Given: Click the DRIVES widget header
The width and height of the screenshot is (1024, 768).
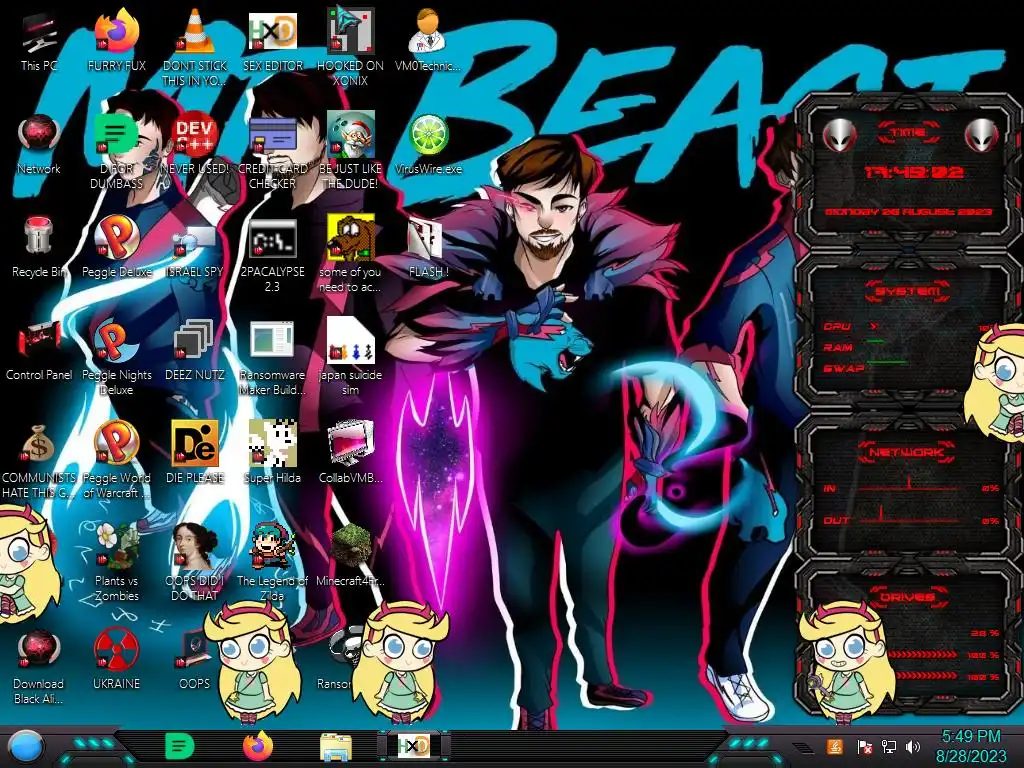Looking at the screenshot, I should pyautogui.click(x=906, y=597).
